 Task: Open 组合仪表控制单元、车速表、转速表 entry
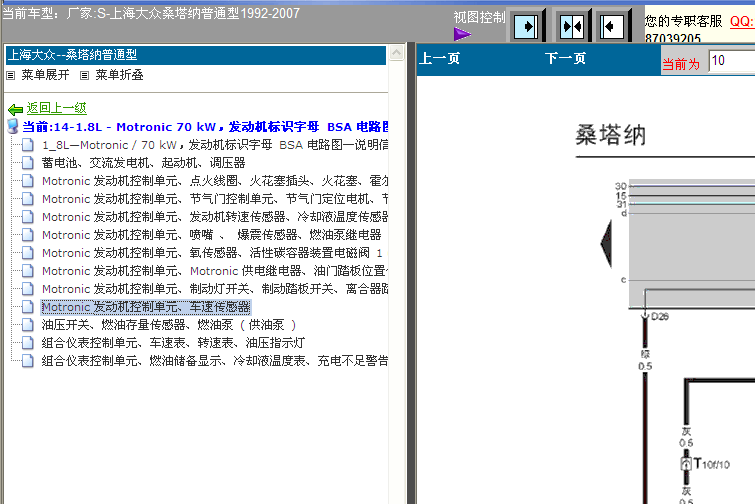[x=173, y=343]
